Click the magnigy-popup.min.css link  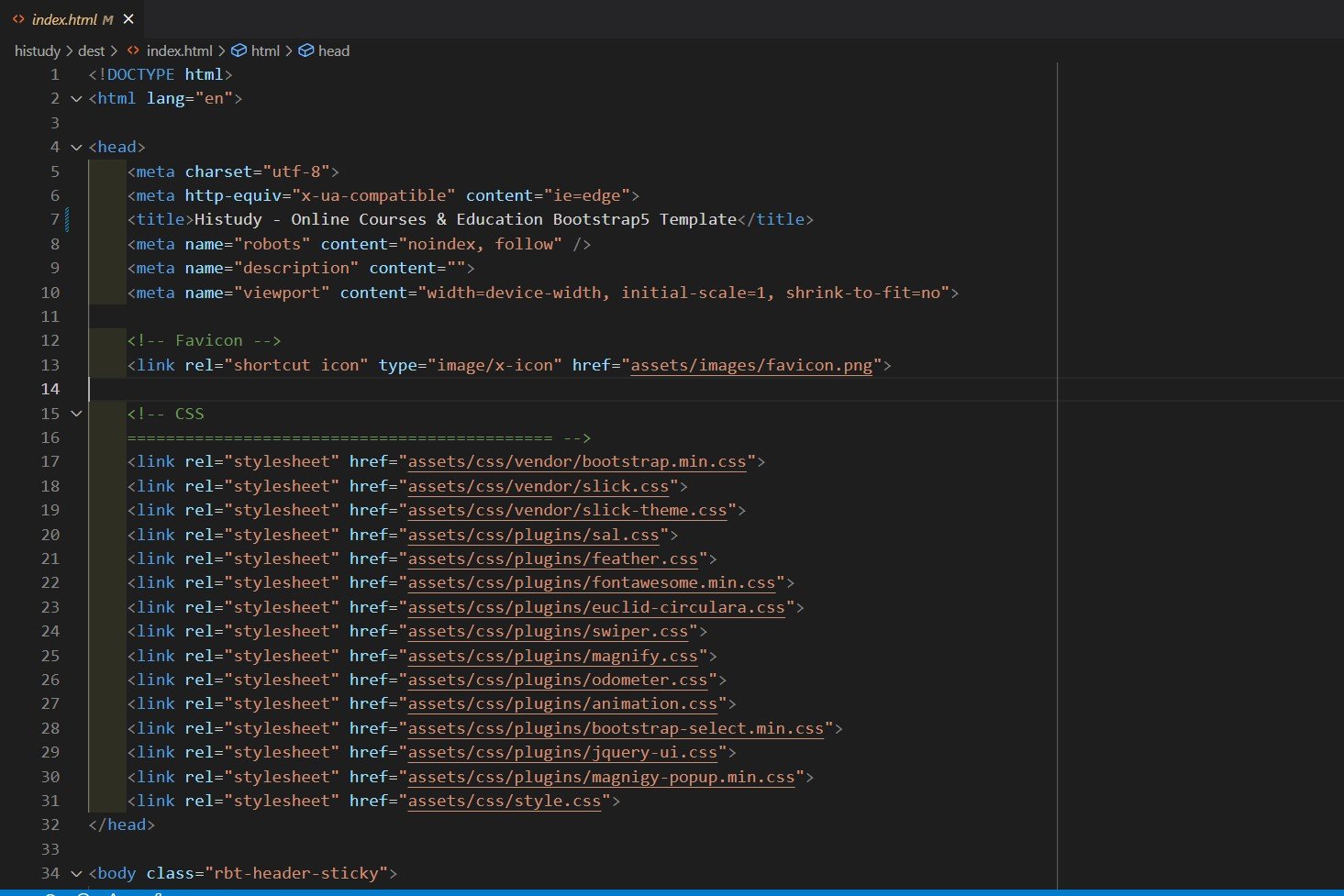pyautogui.click(x=601, y=778)
